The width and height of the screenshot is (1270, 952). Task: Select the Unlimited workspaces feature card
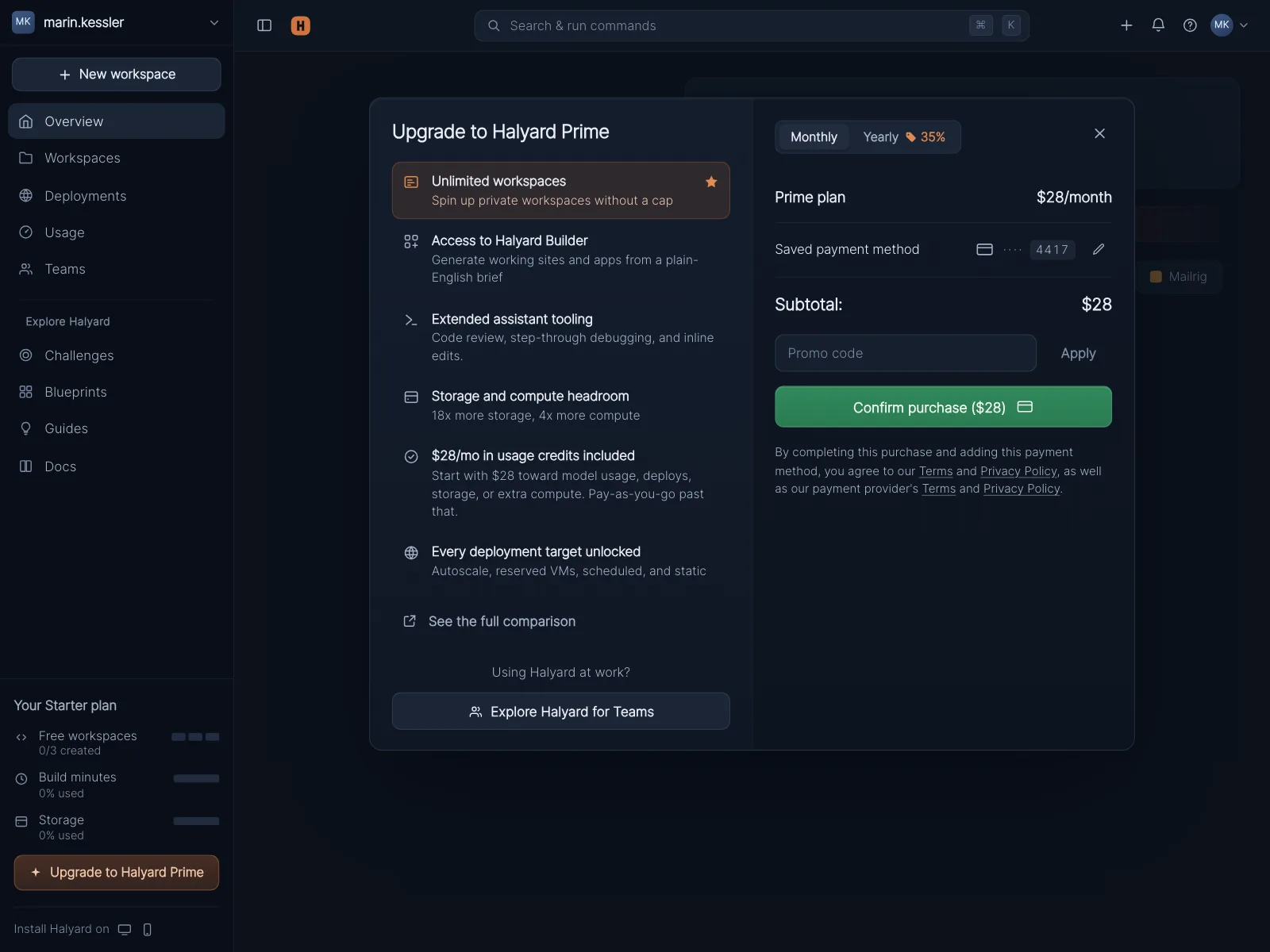pos(561,190)
